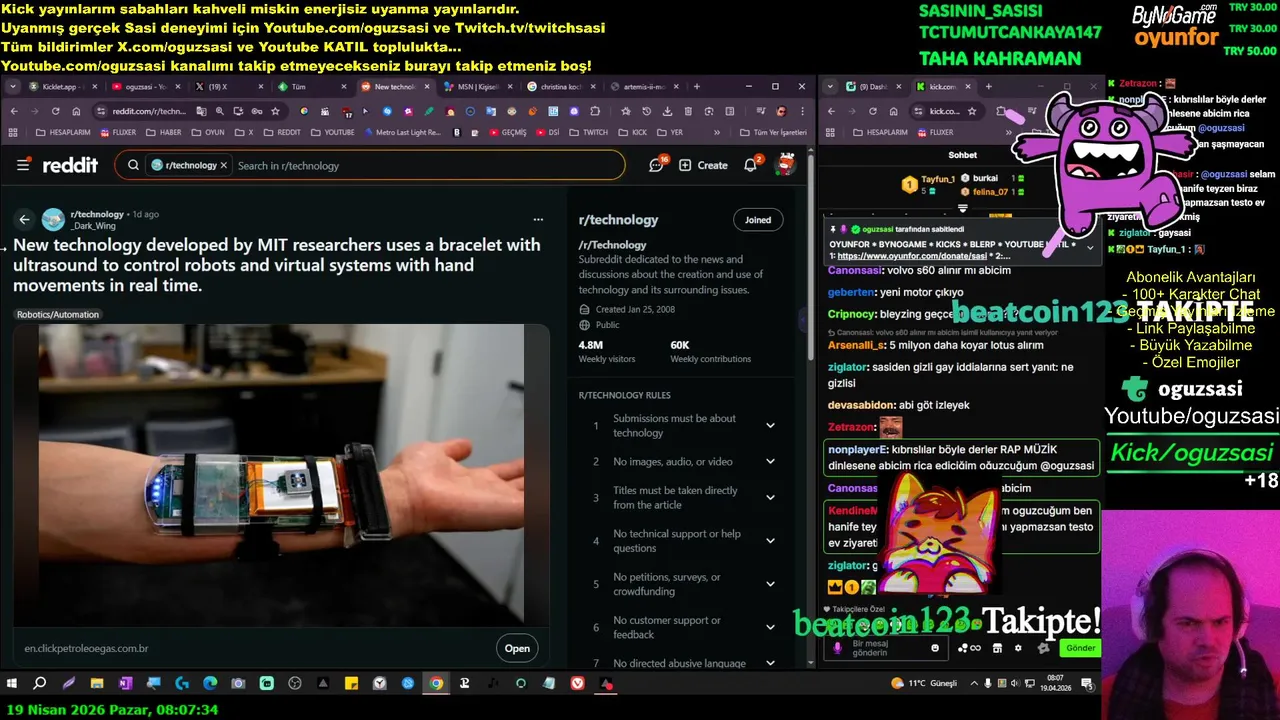Open the Windows notification center

(x=1087, y=684)
